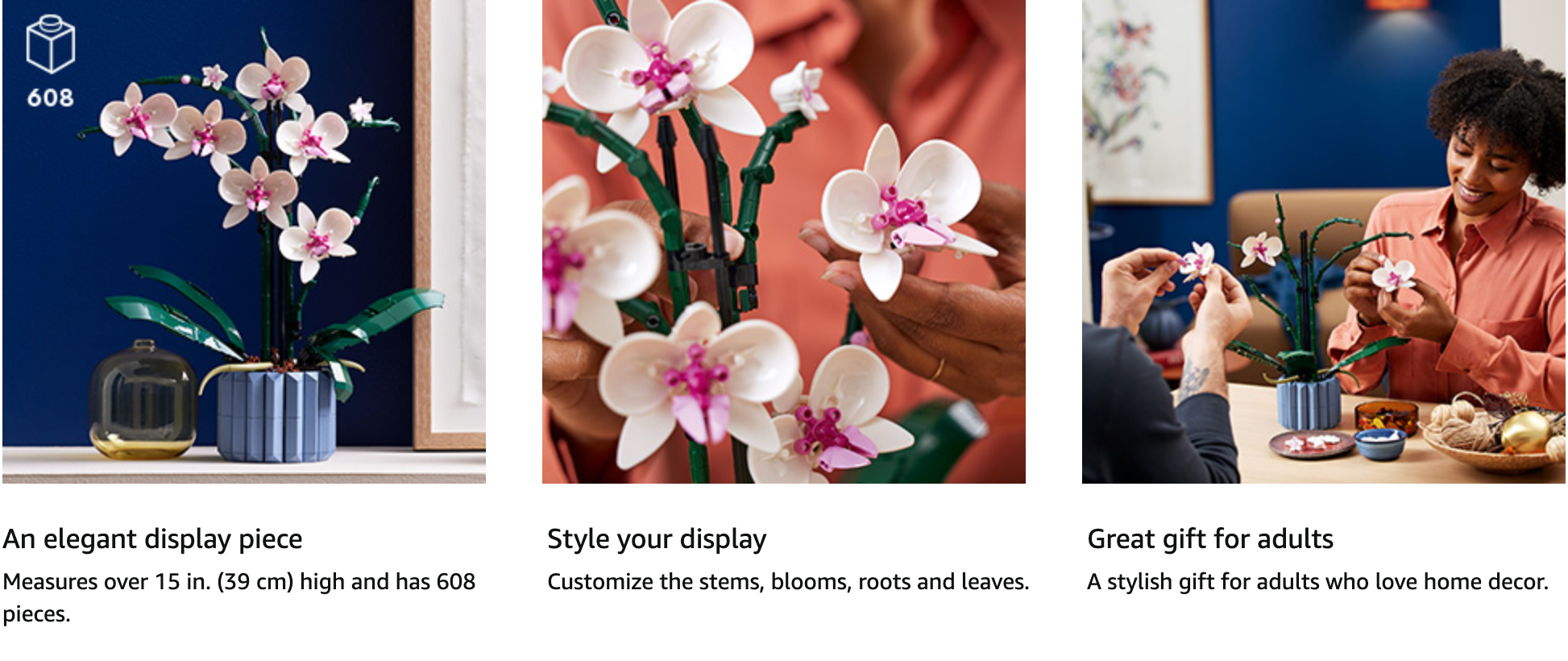
Task: Open the two people building orchid image
Action: tap(1324, 242)
